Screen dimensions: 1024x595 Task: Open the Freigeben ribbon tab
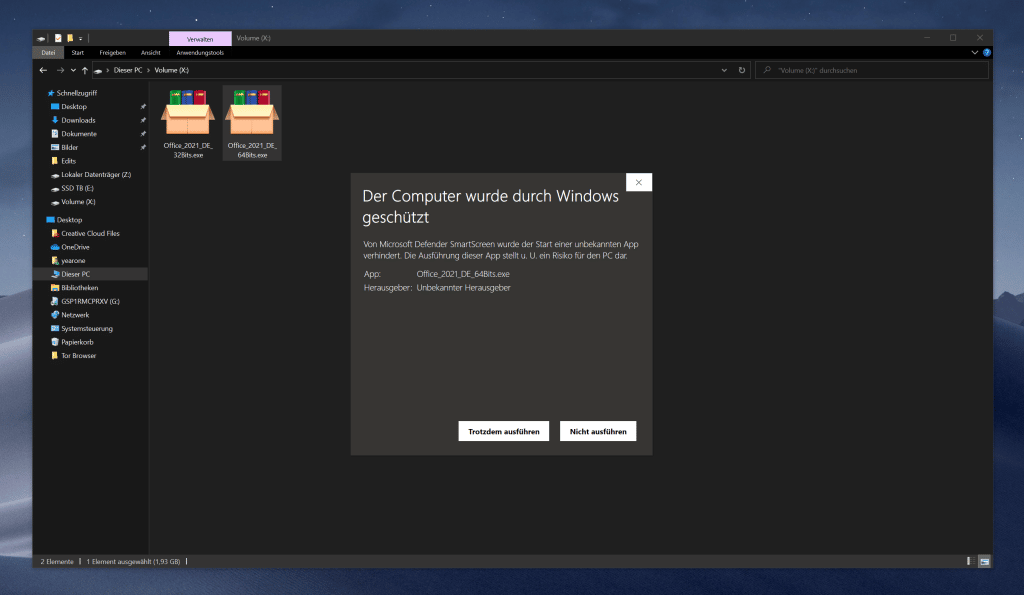click(112, 52)
